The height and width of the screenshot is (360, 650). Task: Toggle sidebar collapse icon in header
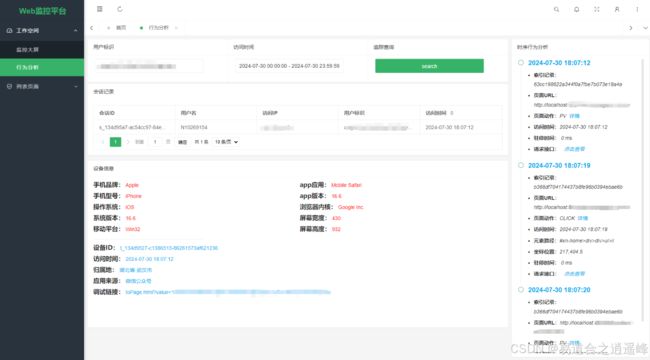(x=99, y=9)
